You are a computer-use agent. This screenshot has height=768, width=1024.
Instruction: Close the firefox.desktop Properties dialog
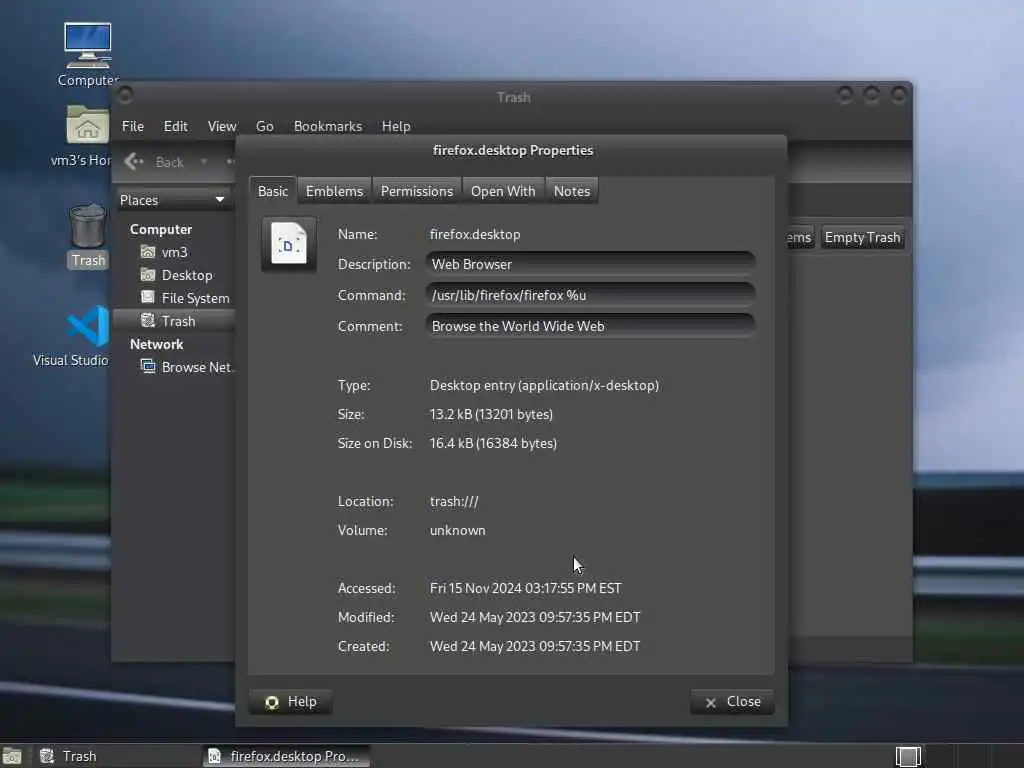tap(732, 701)
